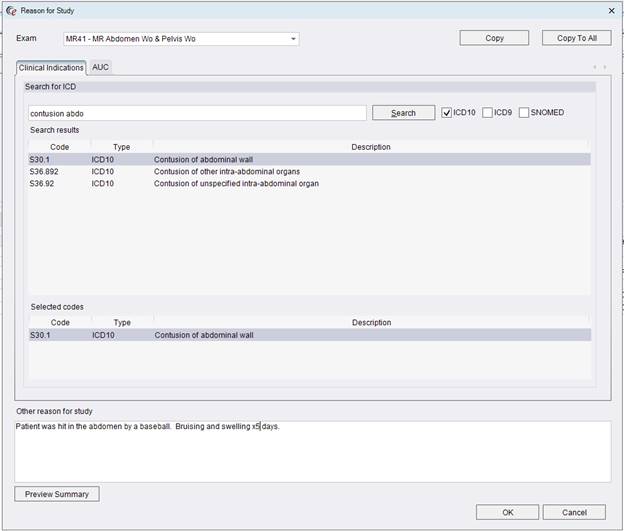Select S36.92 unspecified intra-abdominal organ result
The image size is (624, 531).
coord(236,184)
